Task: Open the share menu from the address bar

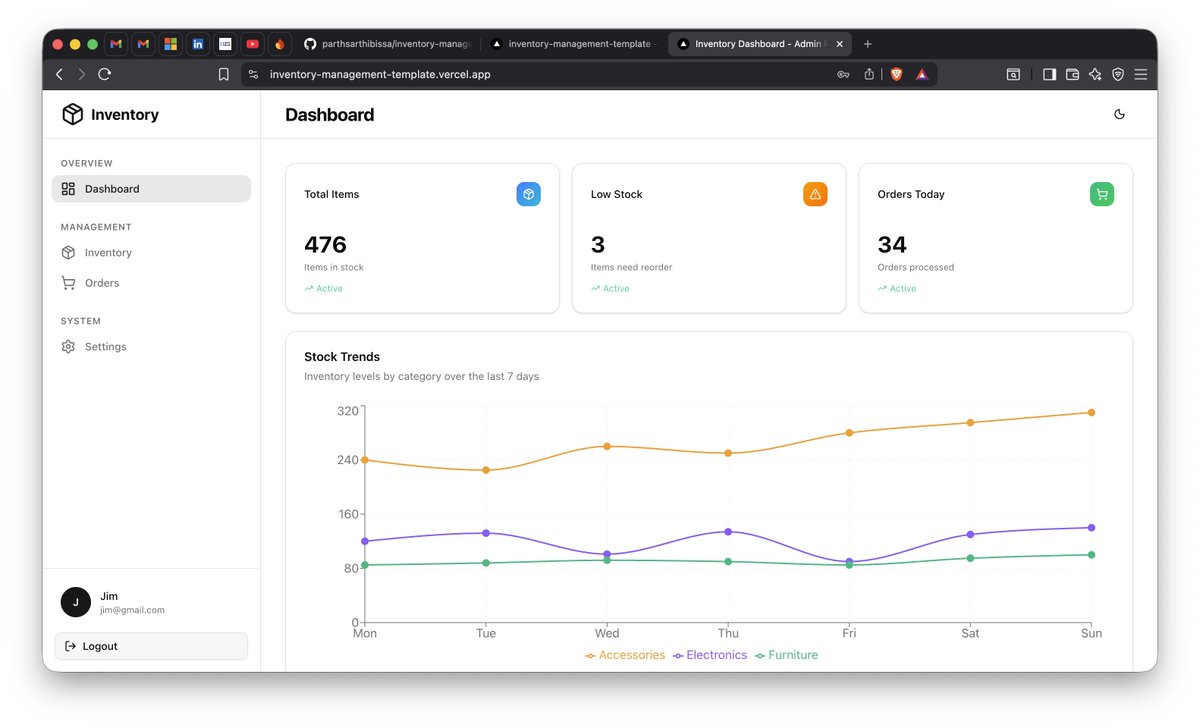Action: click(x=869, y=73)
